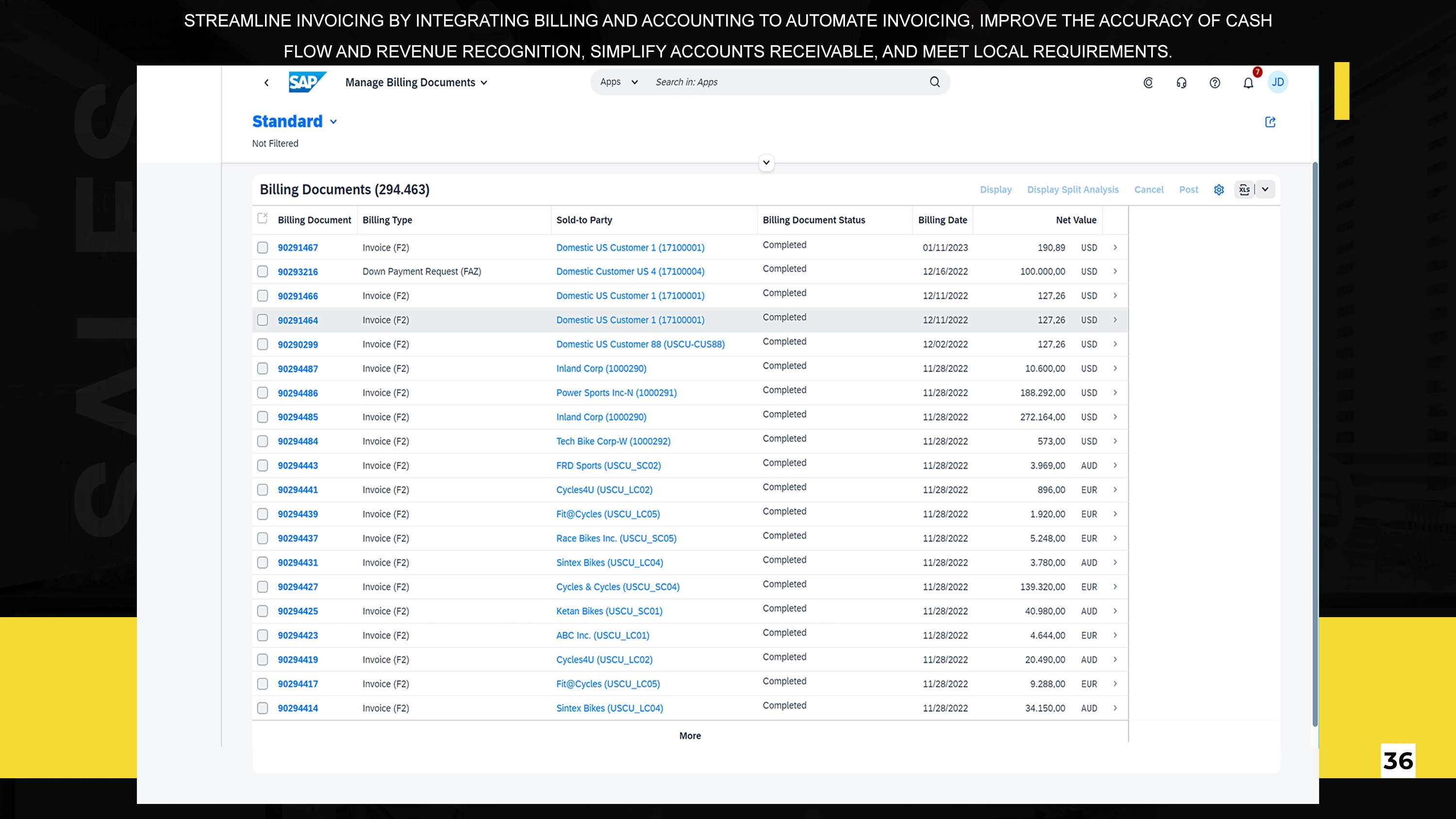Expand the collapsed filter header chevron
This screenshot has width=1456, height=819.
[x=766, y=163]
